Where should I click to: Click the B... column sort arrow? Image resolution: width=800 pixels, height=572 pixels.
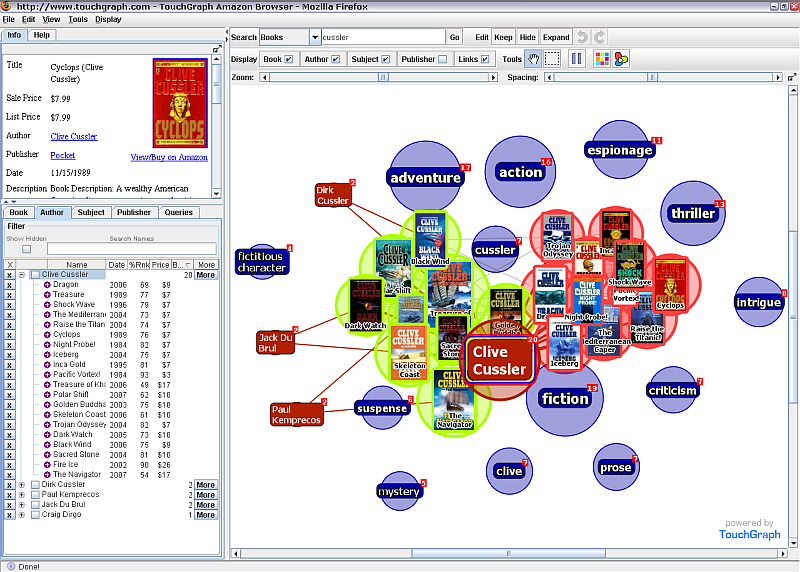(188, 265)
